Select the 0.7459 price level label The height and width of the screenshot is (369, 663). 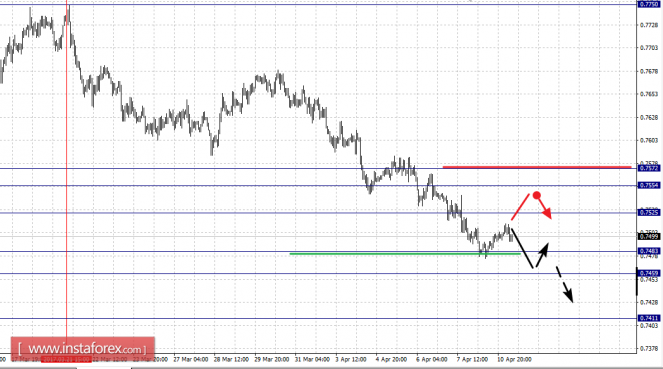[648, 273]
